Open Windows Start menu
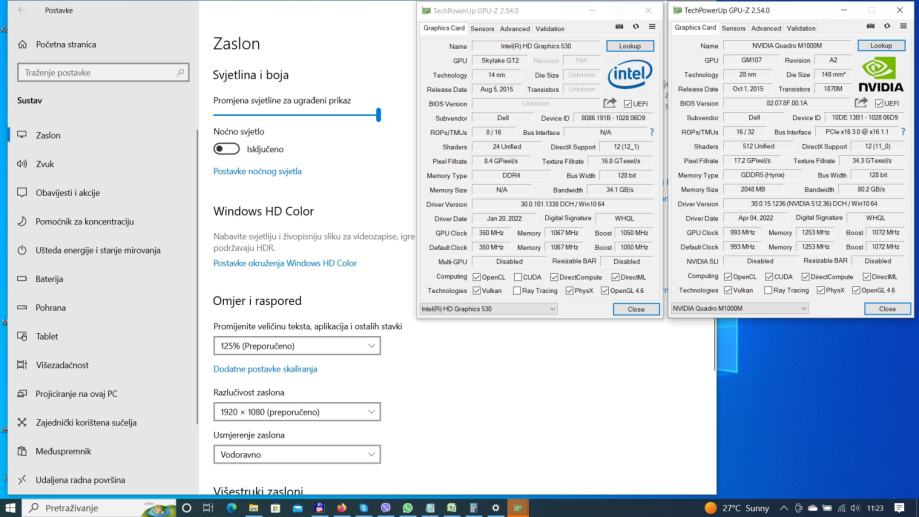 [11, 508]
